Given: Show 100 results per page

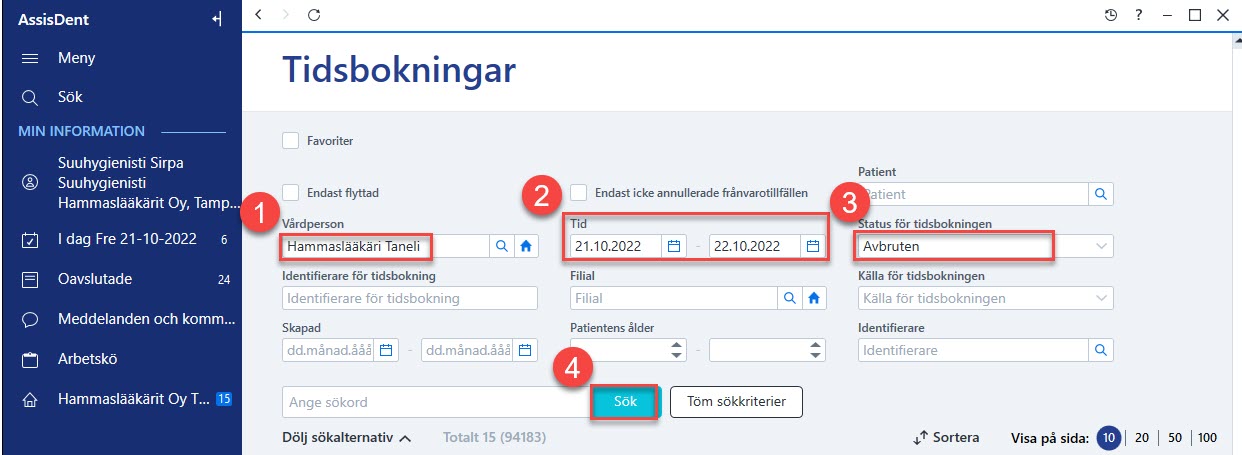Looking at the screenshot, I should tap(1207, 438).
